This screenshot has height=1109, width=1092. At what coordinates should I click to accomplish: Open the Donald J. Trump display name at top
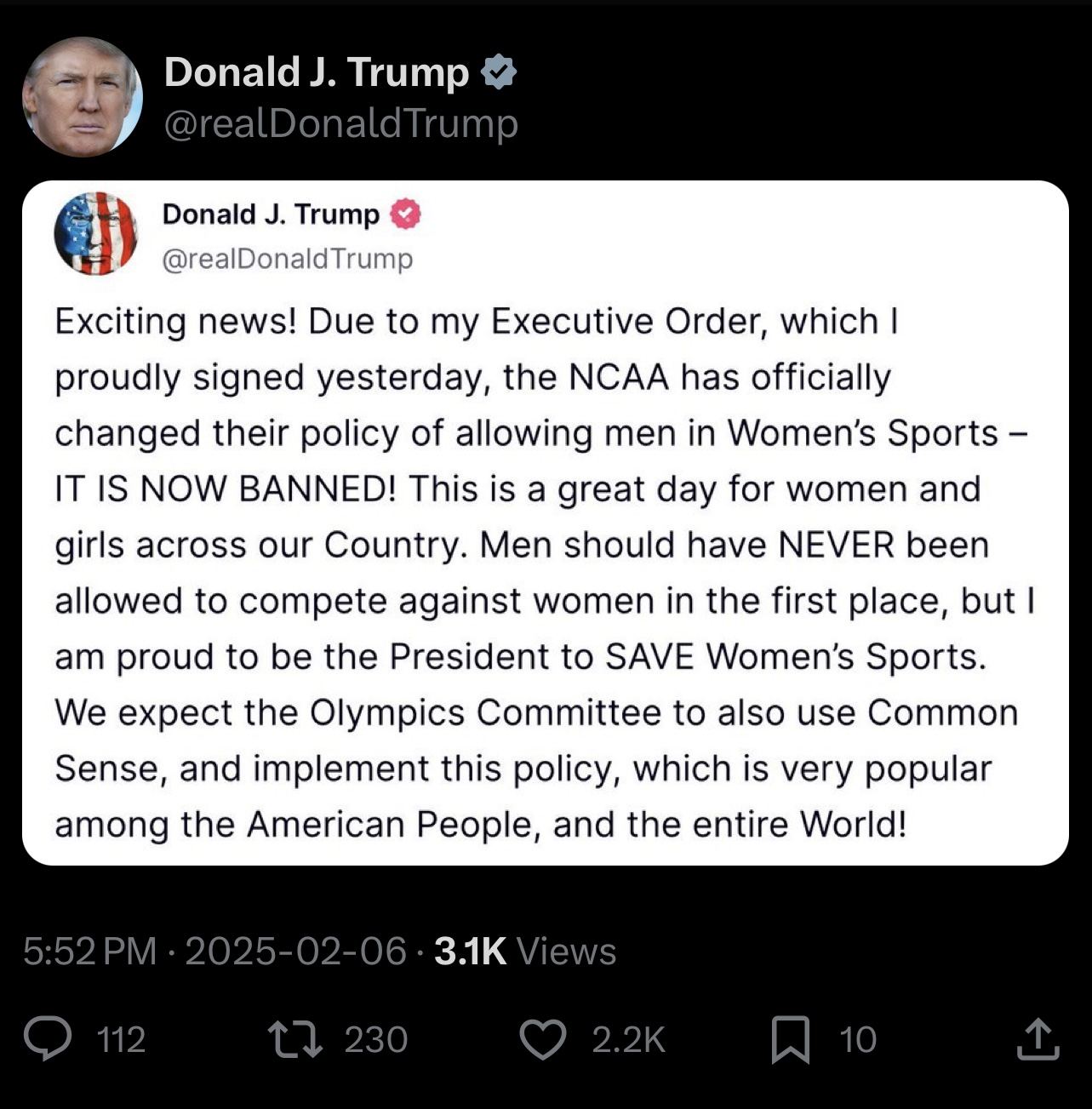317,71
